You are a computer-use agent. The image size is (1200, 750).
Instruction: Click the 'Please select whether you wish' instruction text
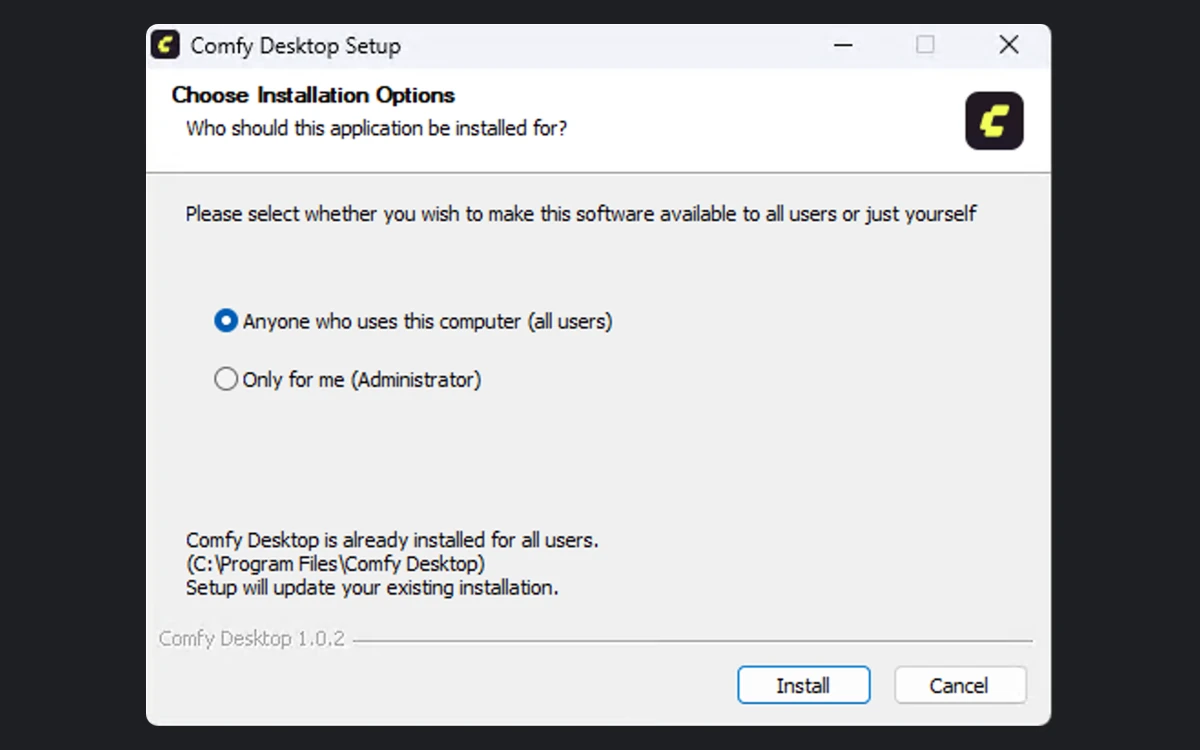[x=581, y=214]
